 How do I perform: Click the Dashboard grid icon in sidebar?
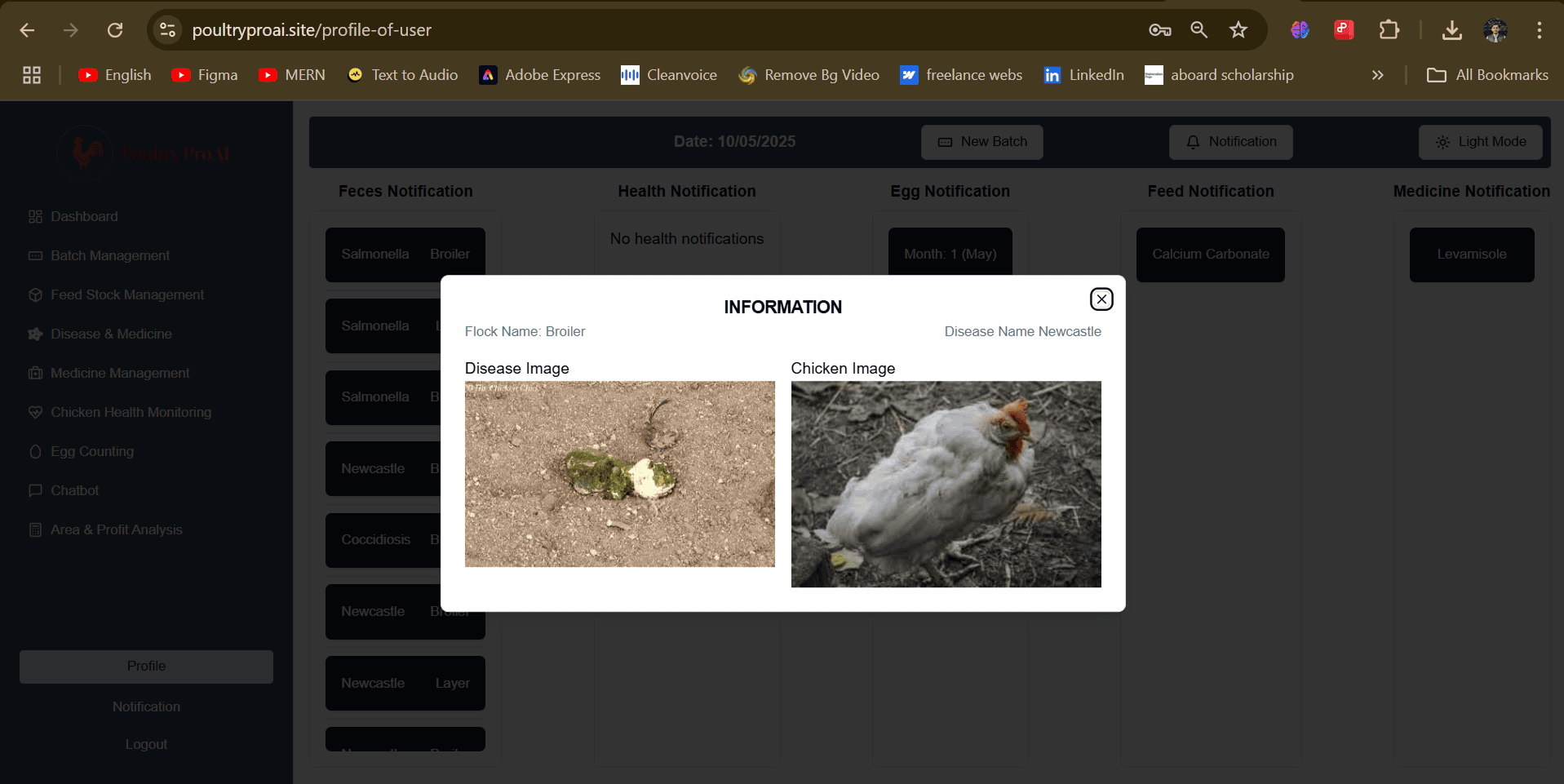(x=35, y=216)
